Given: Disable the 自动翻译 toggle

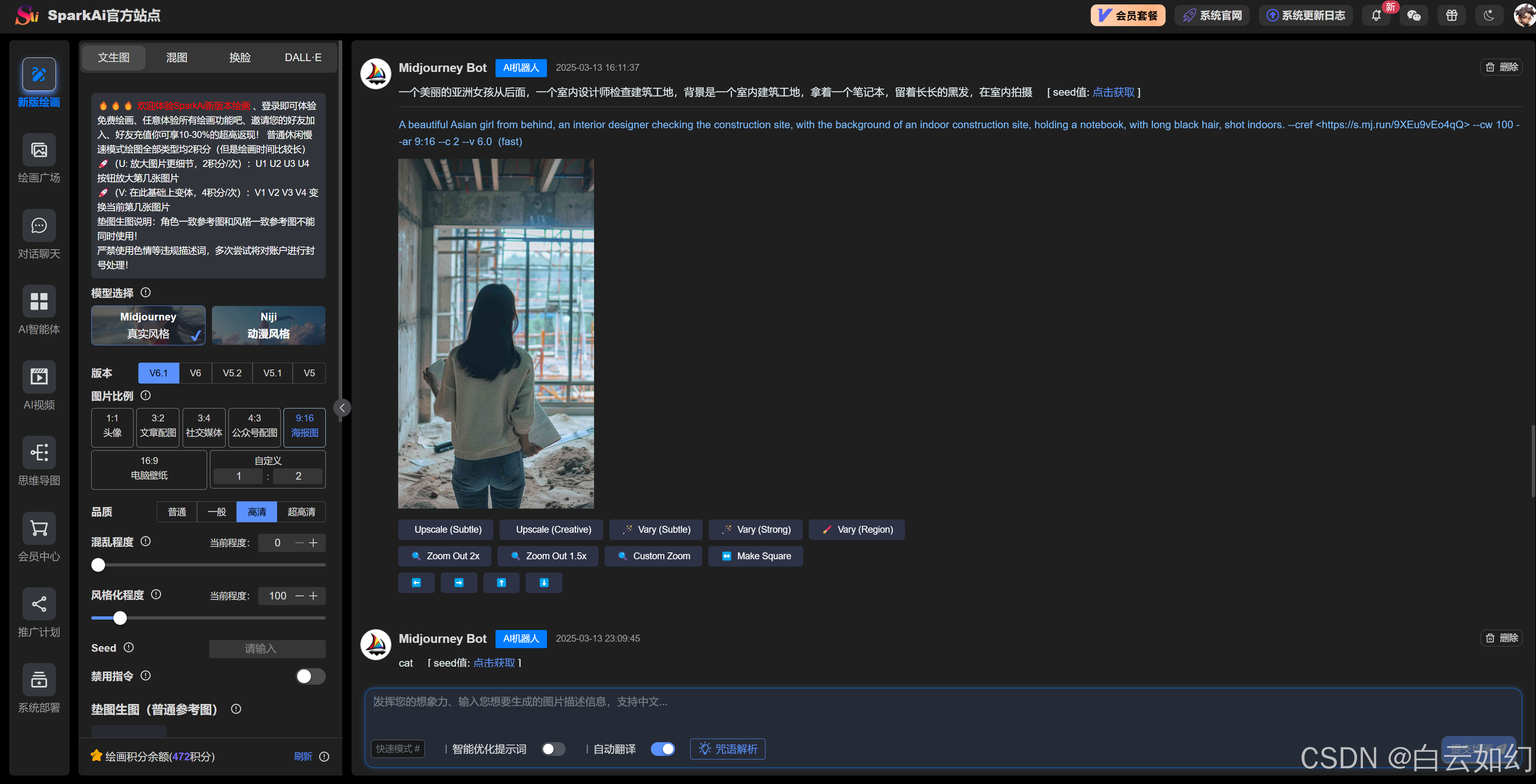Looking at the screenshot, I should [x=662, y=749].
